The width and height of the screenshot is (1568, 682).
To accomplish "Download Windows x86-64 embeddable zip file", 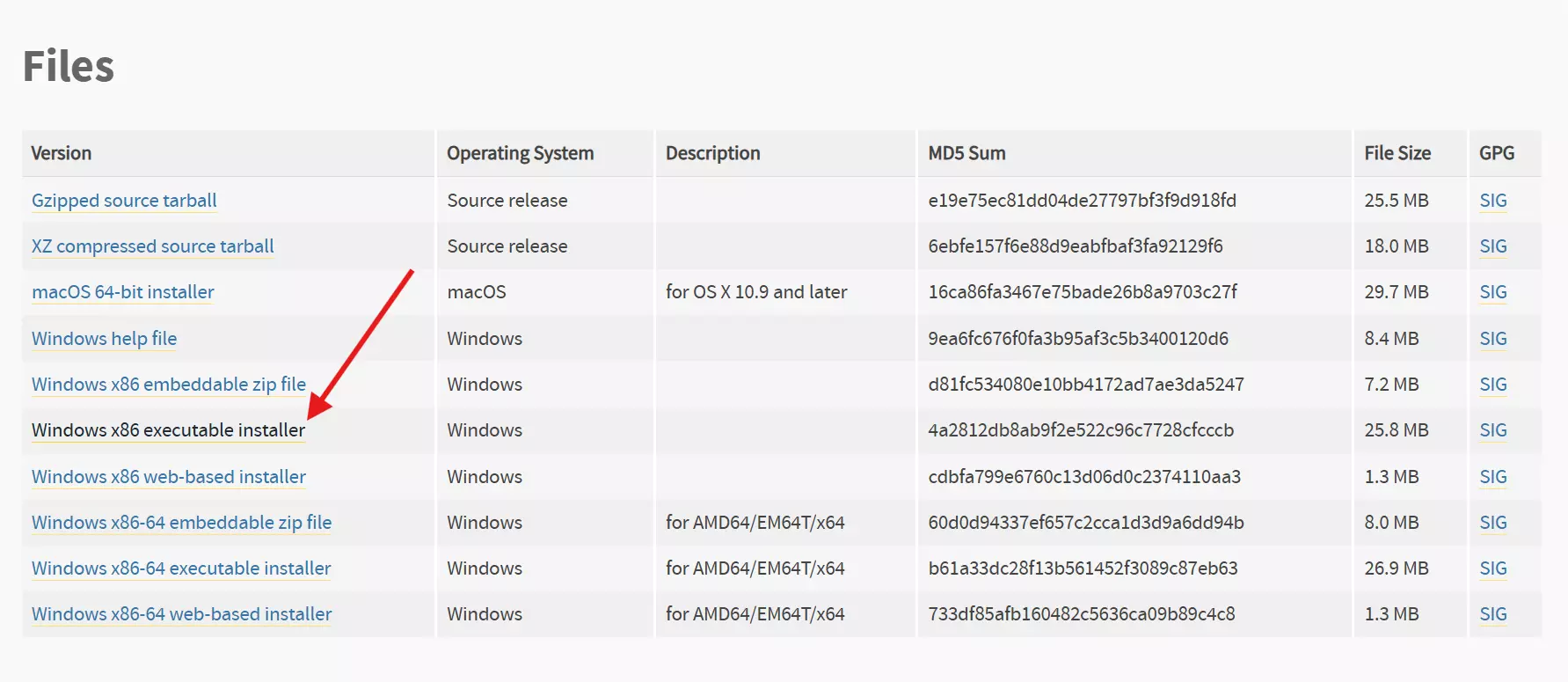I will (x=181, y=523).
